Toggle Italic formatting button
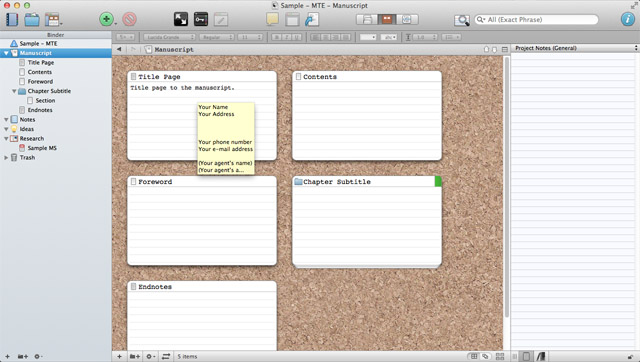640x362 pixels. pos(287,37)
